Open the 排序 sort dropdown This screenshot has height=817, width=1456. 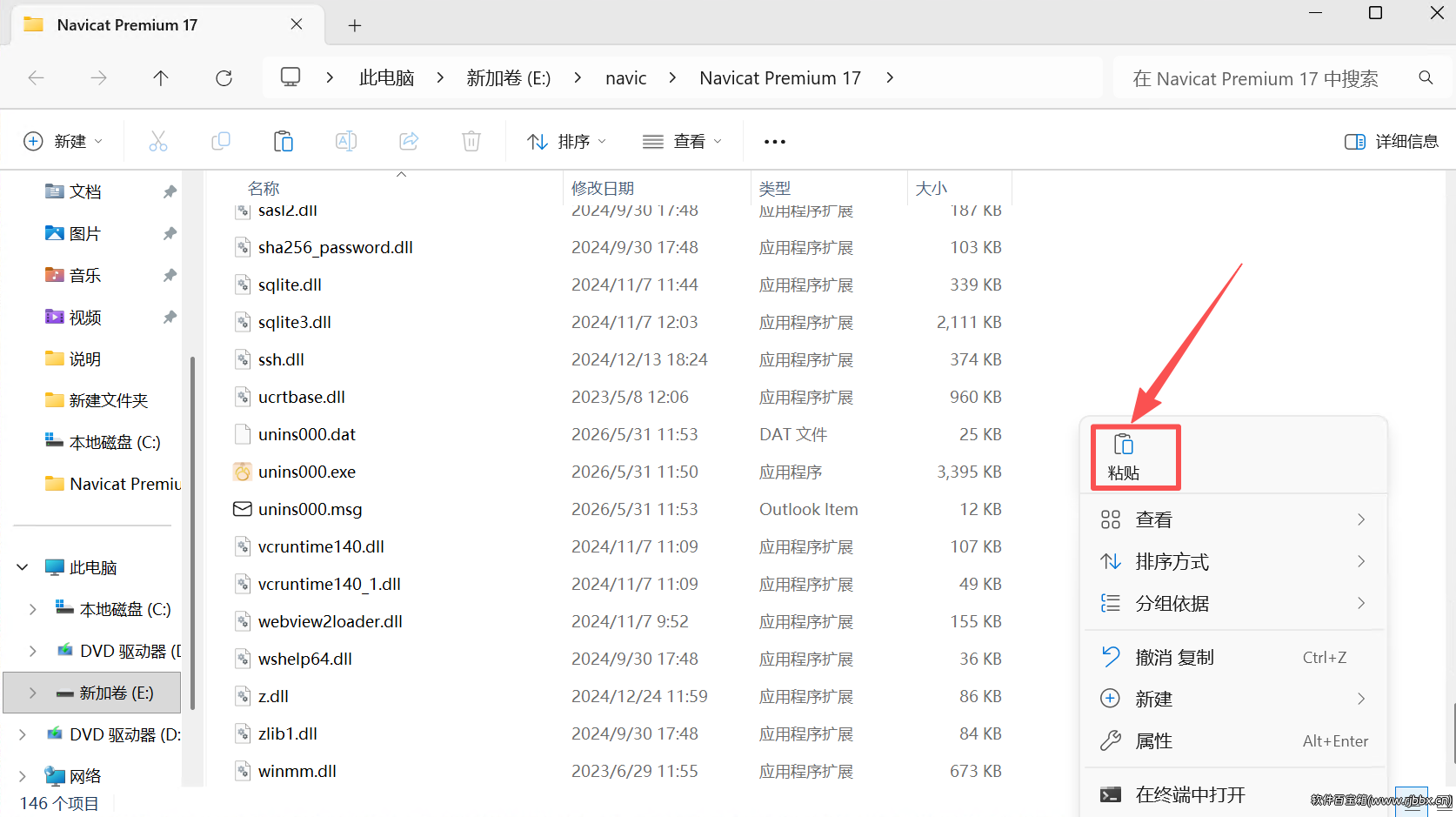566,141
